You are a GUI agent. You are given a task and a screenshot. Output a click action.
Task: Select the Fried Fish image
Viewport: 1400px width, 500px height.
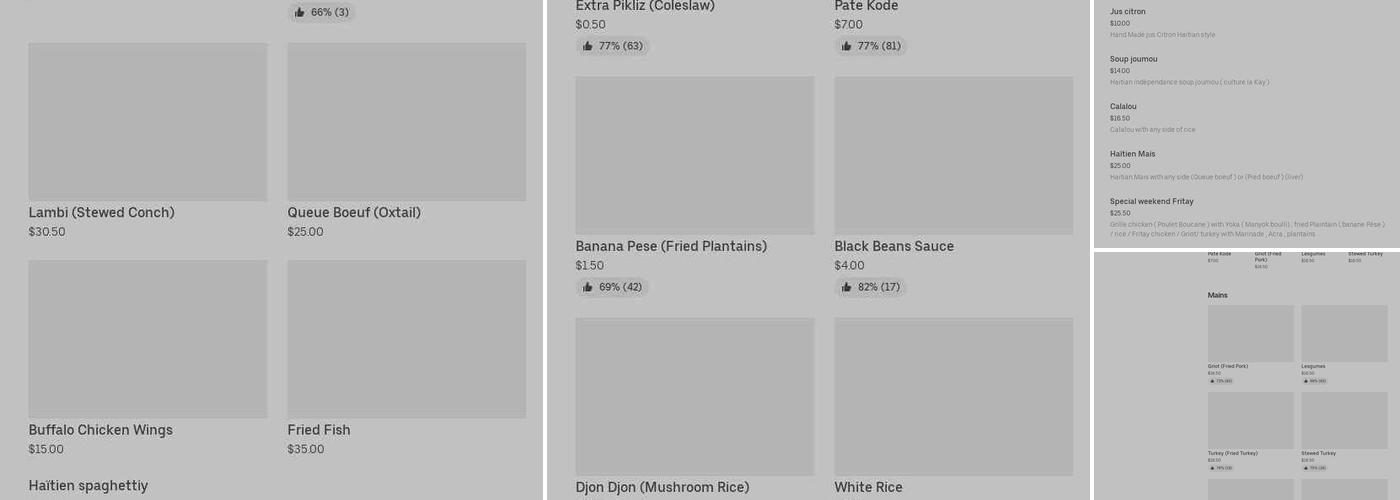coord(406,339)
